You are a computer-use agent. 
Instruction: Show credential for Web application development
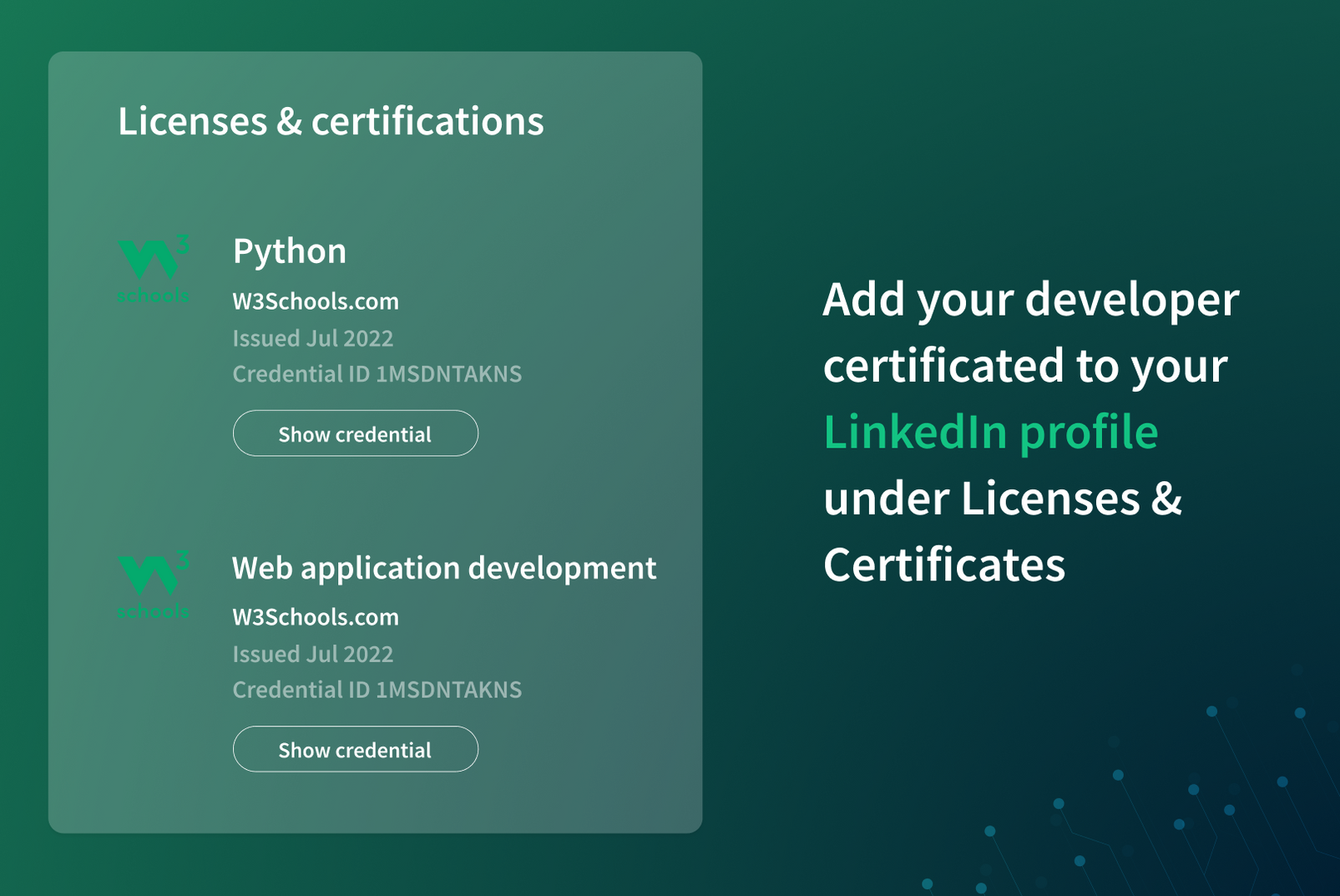coord(355,749)
